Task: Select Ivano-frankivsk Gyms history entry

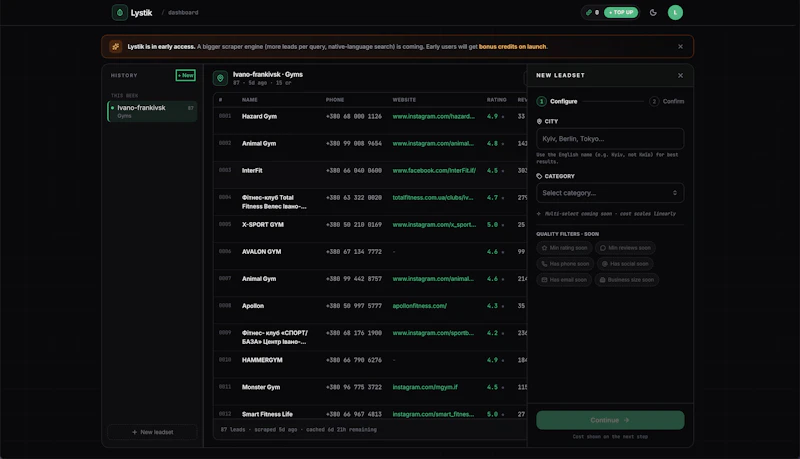Action: (x=152, y=111)
